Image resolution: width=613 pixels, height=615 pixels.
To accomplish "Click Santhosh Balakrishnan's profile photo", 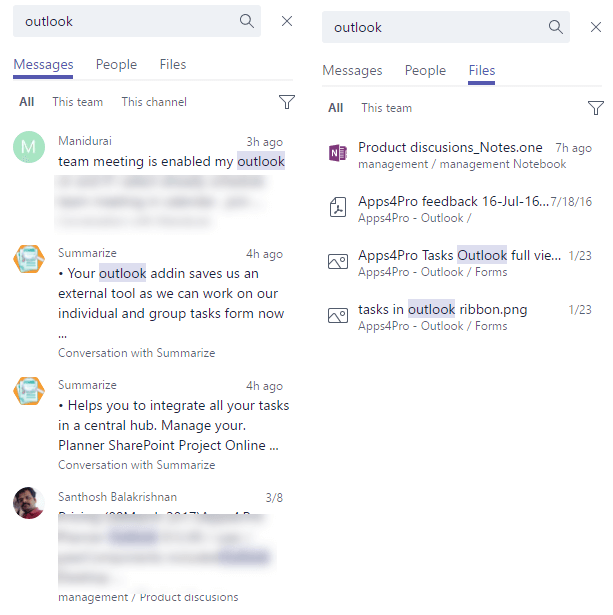I will click(29, 503).
